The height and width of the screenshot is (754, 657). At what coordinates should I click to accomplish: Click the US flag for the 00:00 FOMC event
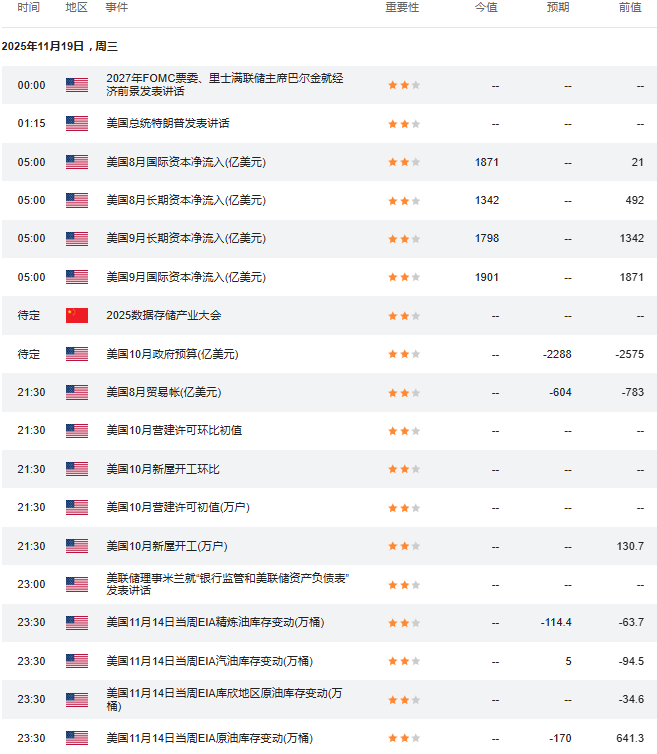click(77, 85)
